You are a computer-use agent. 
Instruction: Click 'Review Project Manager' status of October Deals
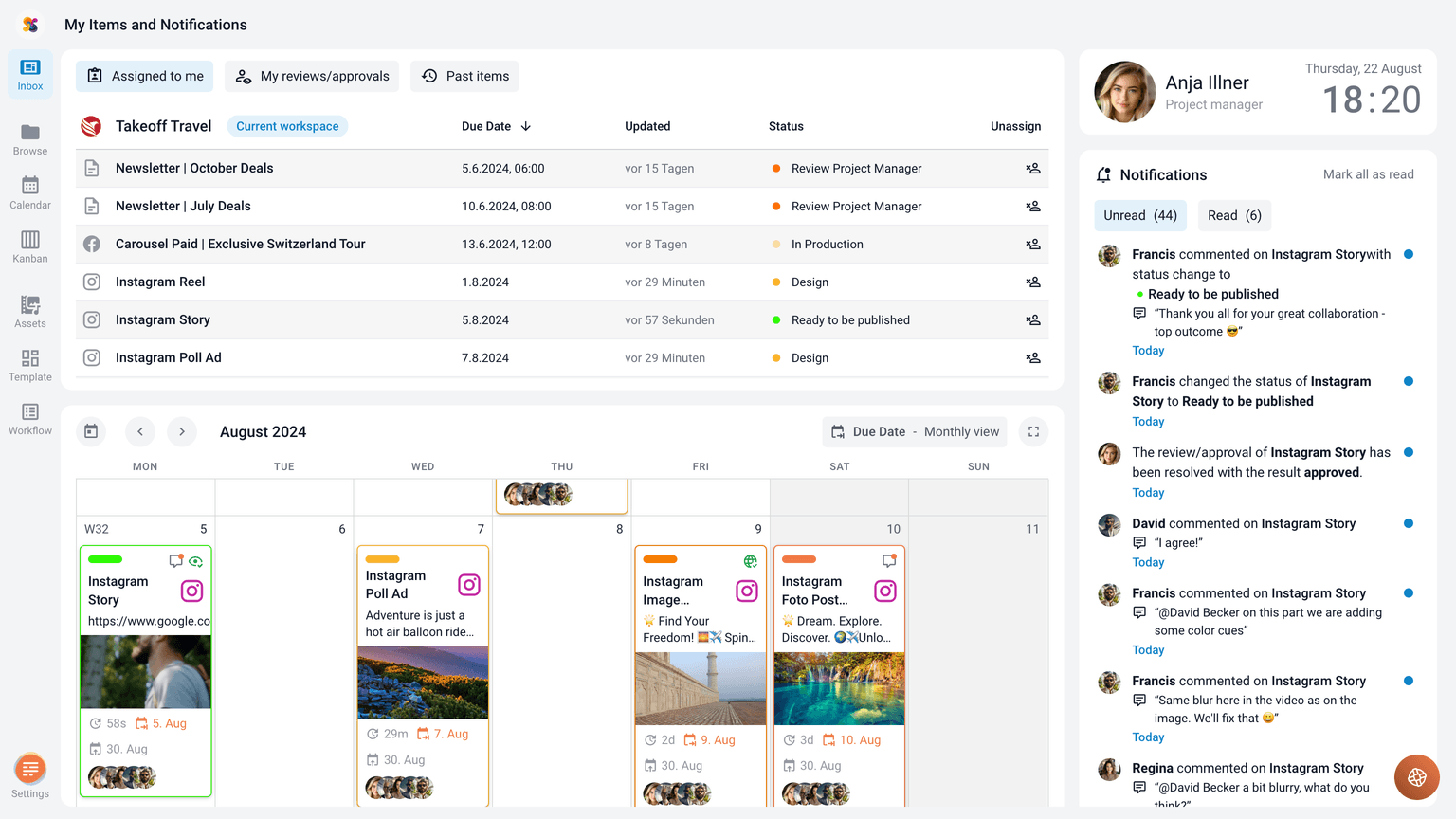(856, 168)
